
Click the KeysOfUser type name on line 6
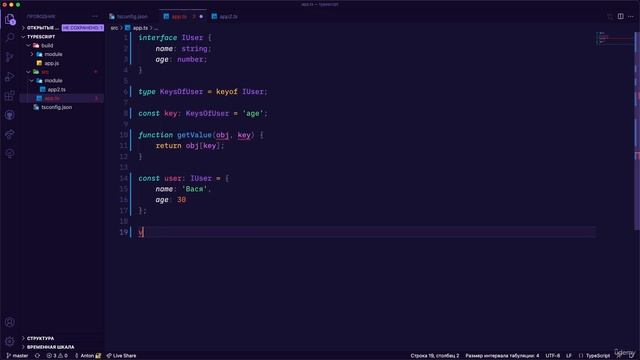click(x=181, y=91)
